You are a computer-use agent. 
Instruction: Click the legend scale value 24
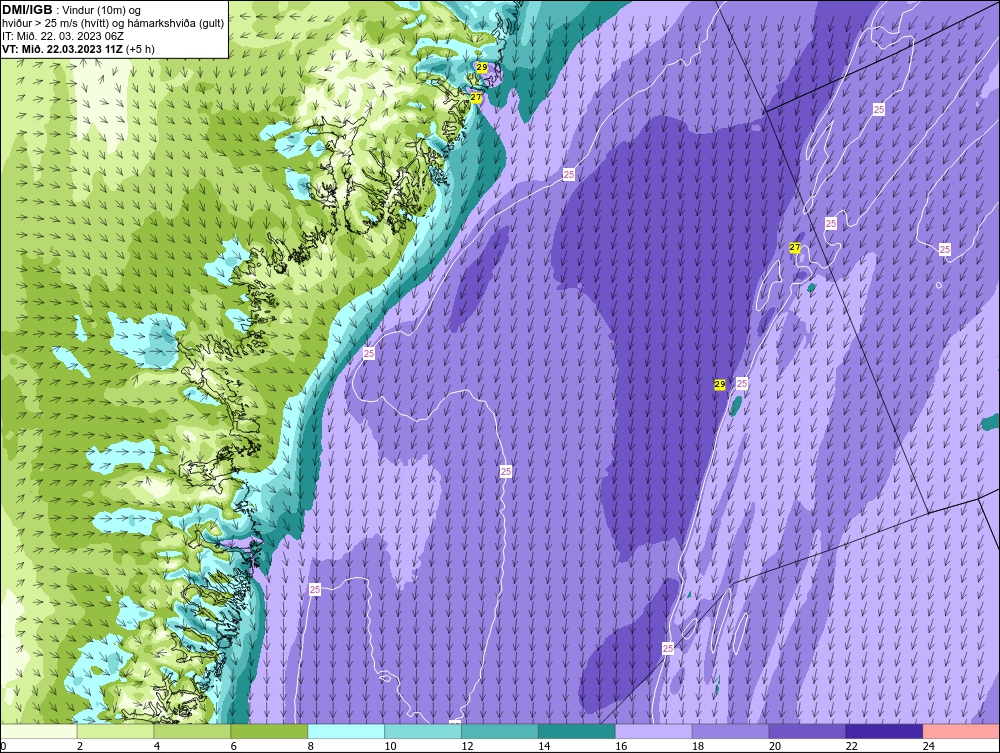(929, 746)
